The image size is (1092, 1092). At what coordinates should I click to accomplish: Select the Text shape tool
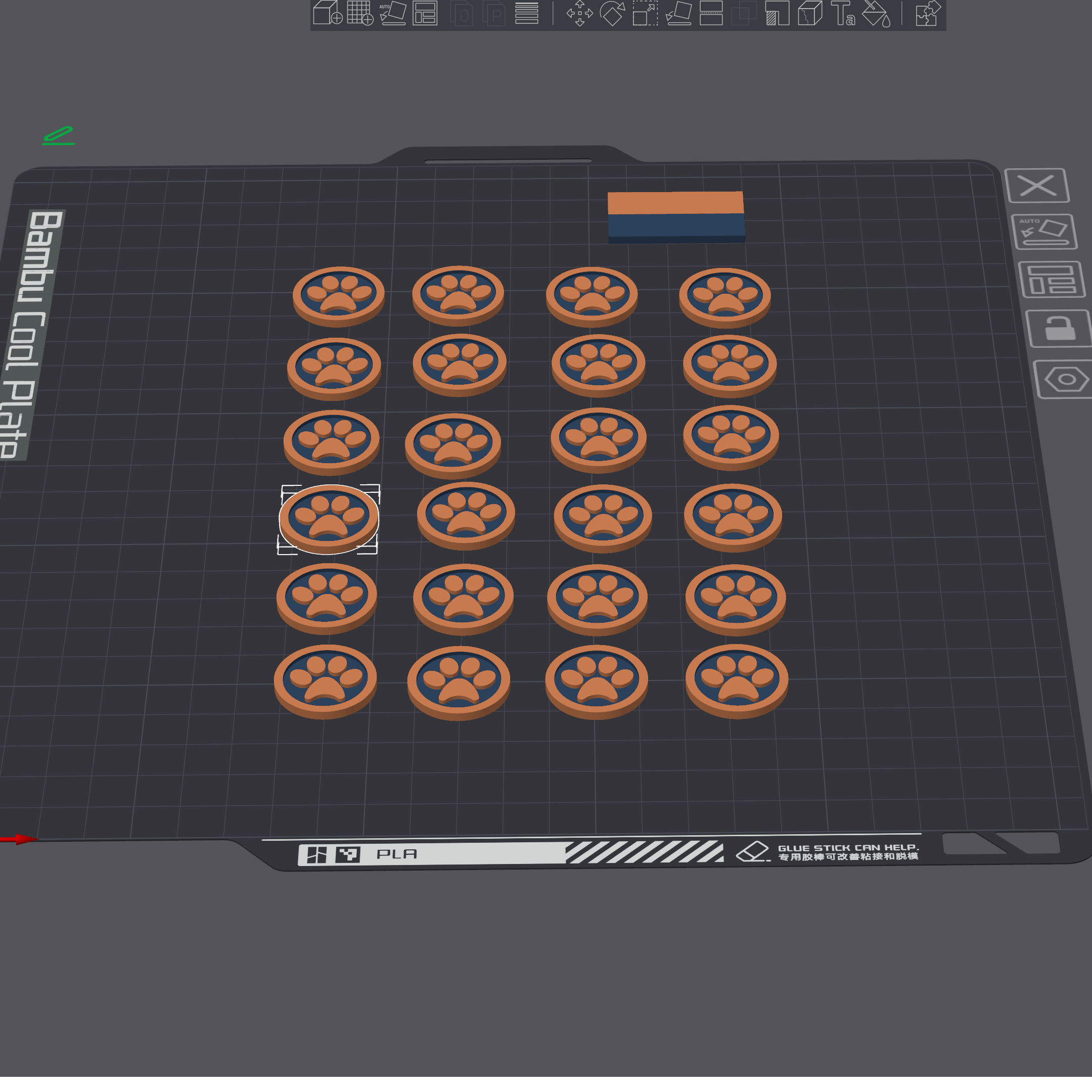pos(843,13)
